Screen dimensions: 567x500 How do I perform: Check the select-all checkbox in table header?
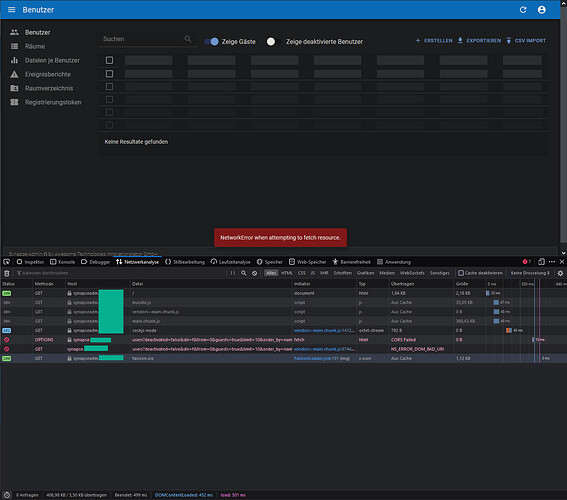(x=109, y=60)
